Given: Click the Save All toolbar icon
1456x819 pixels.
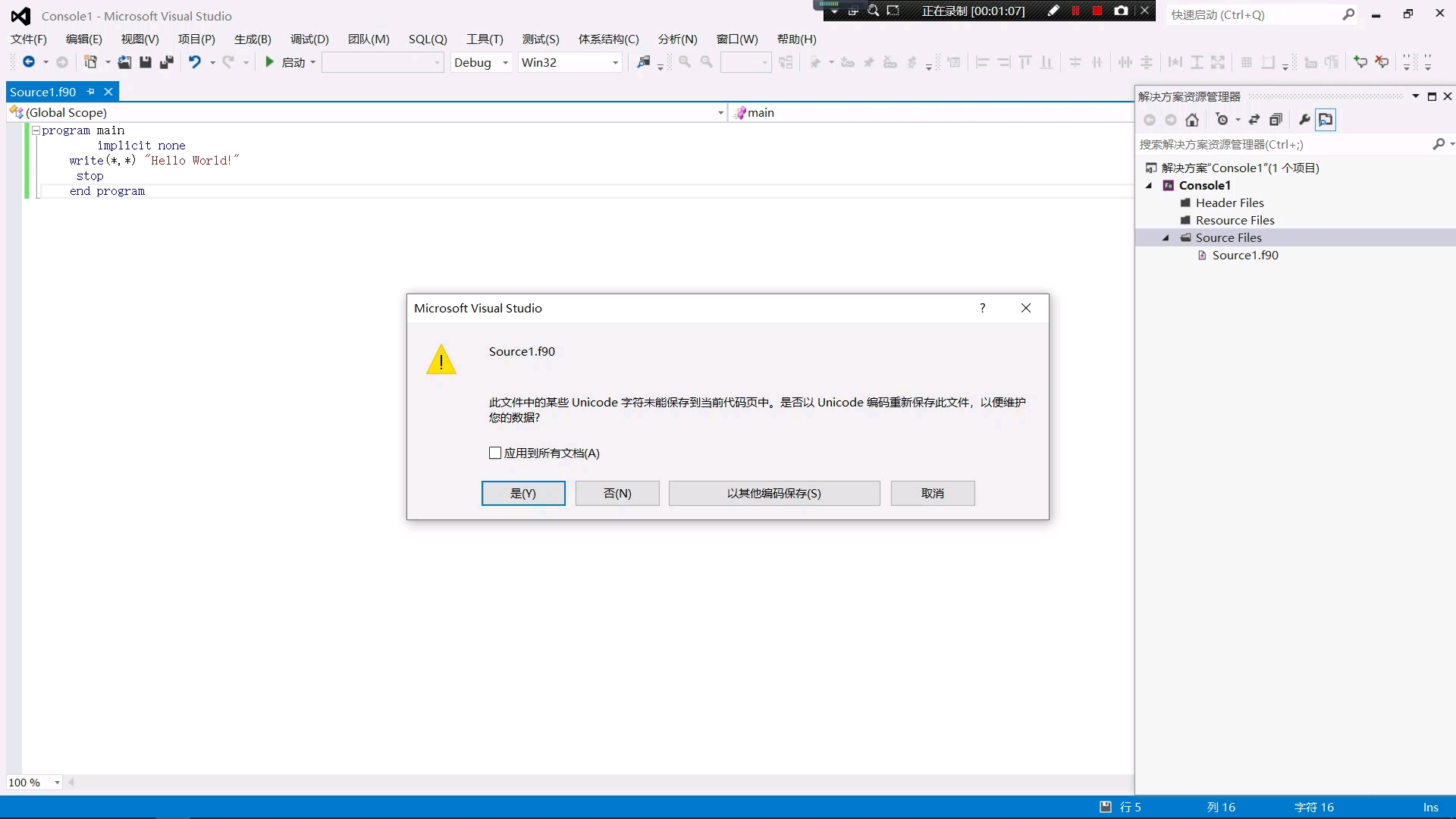Looking at the screenshot, I should coord(167,62).
